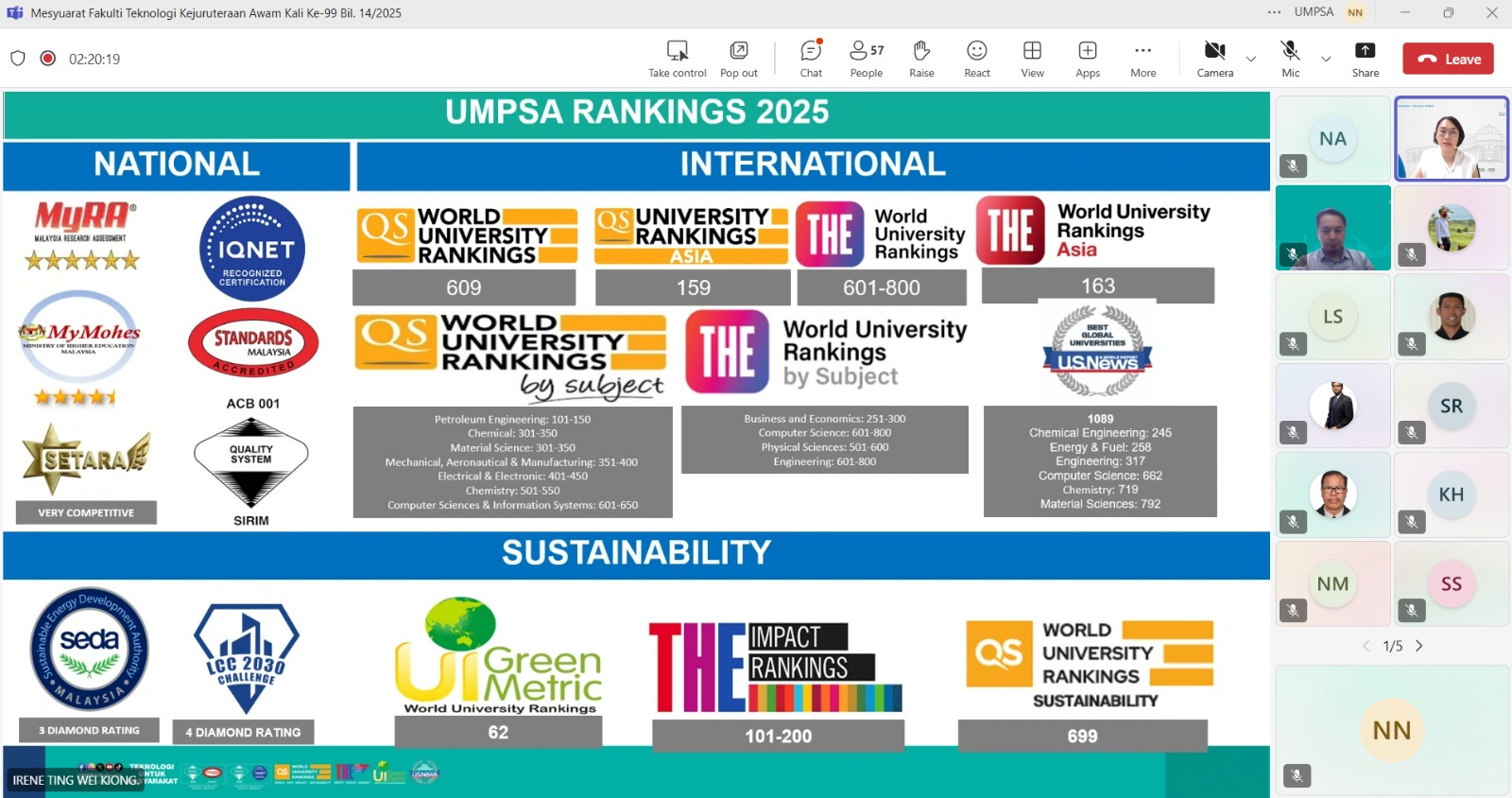Click presenter name IRENE TING WEI KIONG

(76, 780)
